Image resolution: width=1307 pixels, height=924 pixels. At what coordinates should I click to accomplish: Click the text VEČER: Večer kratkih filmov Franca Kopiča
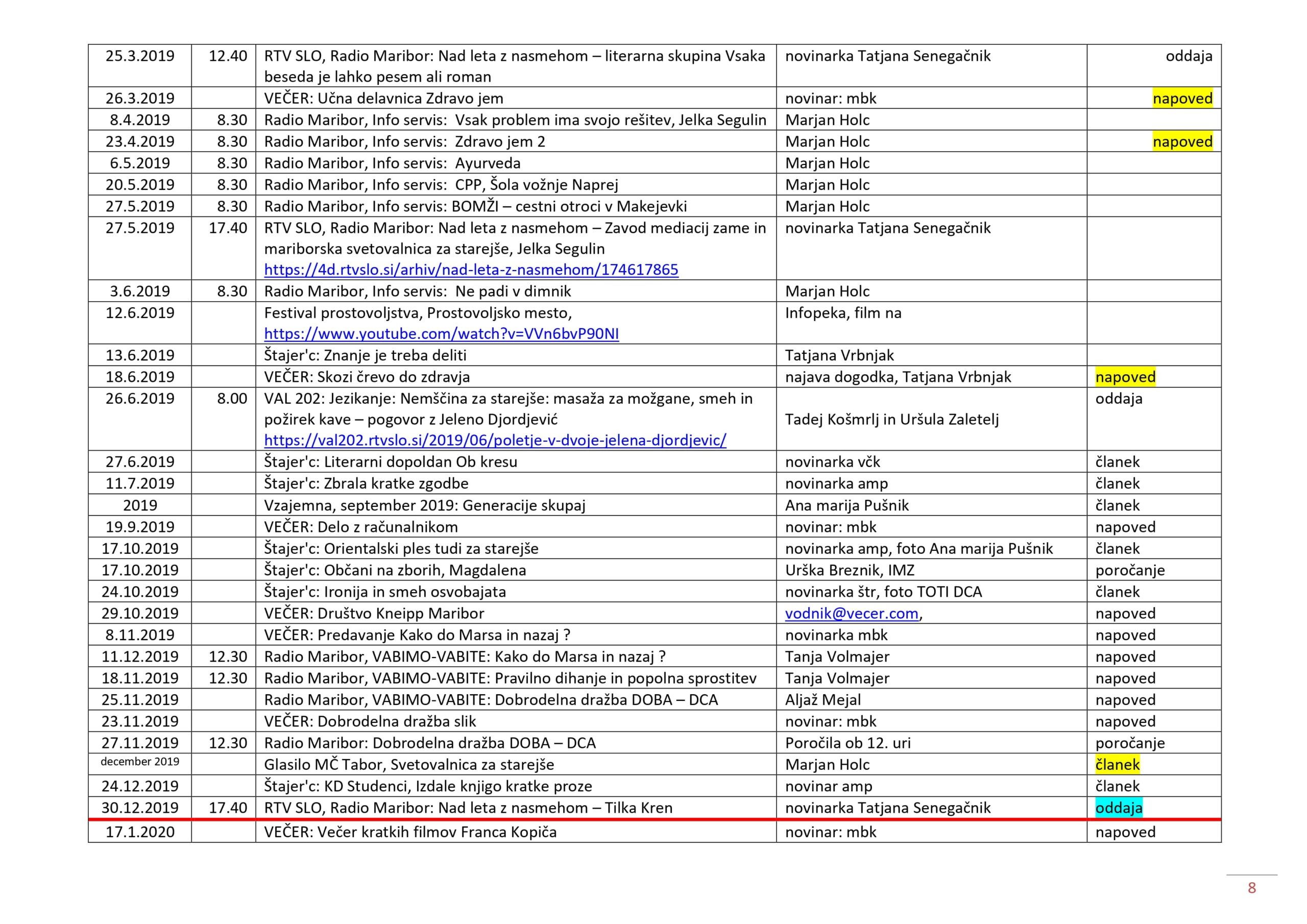[410, 832]
